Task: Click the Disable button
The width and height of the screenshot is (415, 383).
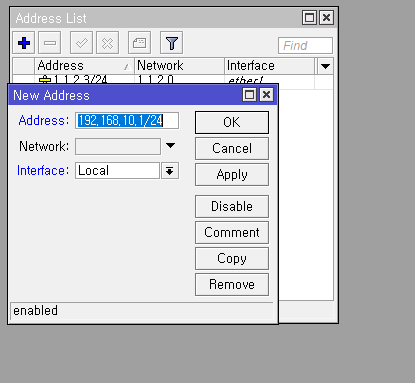Action: [x=232, y=206]
